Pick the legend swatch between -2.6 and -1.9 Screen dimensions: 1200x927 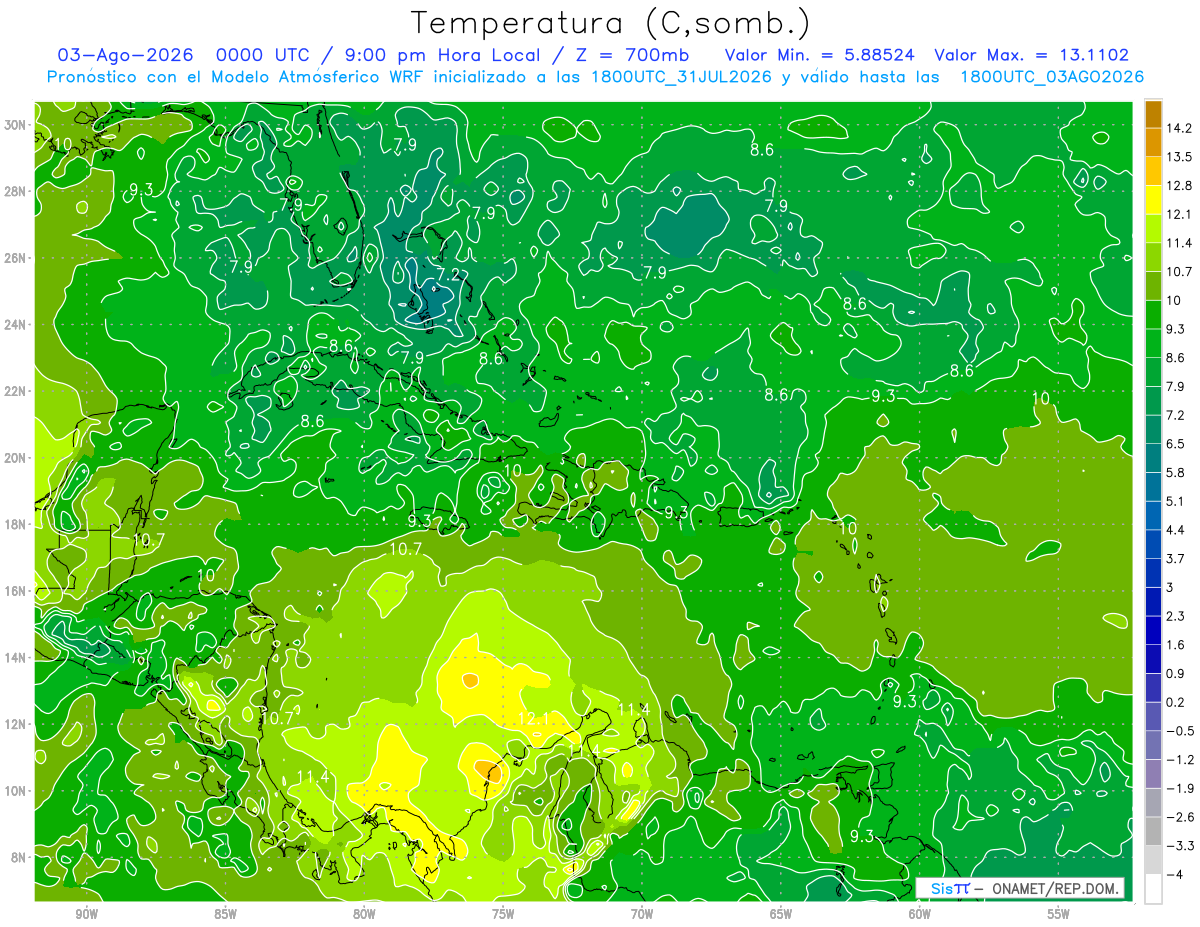[1153, 802]
